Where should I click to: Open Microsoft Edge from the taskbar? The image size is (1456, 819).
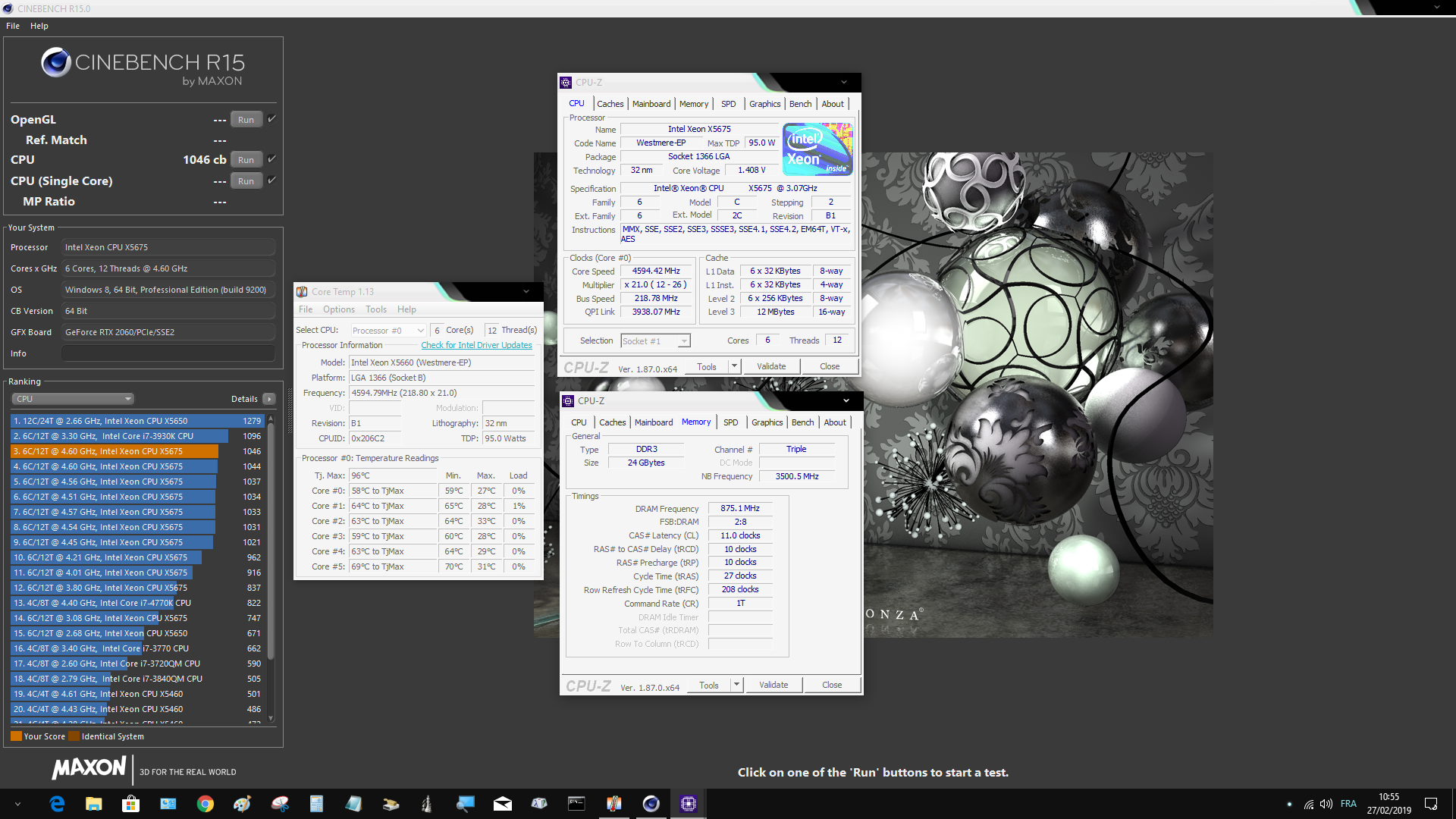(x=57, y=803)
